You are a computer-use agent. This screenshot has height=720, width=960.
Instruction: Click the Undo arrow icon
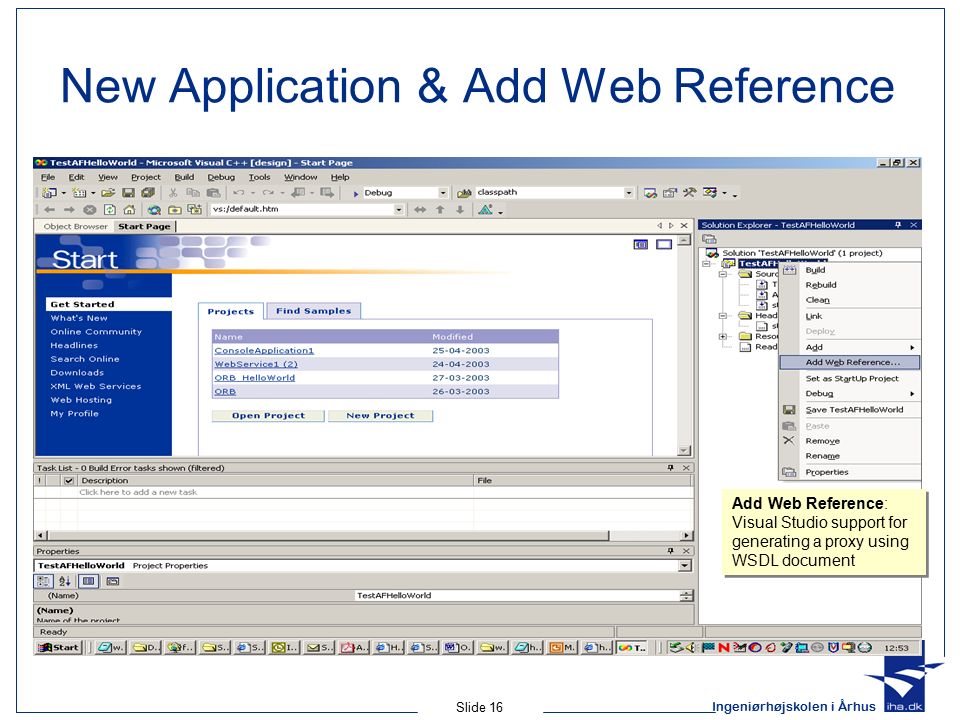(x=239, y=193)
